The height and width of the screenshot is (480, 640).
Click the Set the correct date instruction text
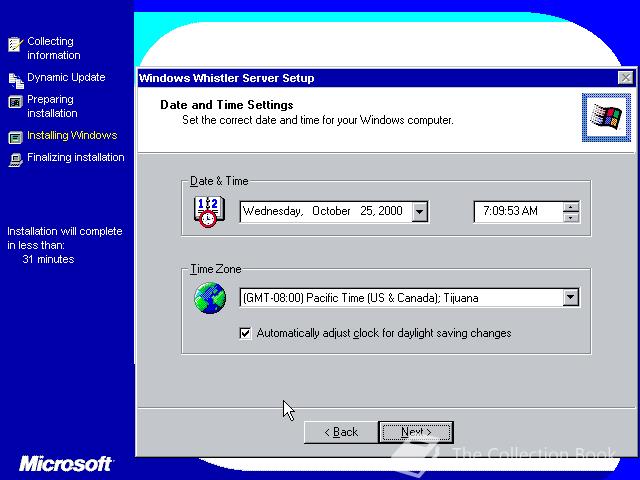coord(318,120)
